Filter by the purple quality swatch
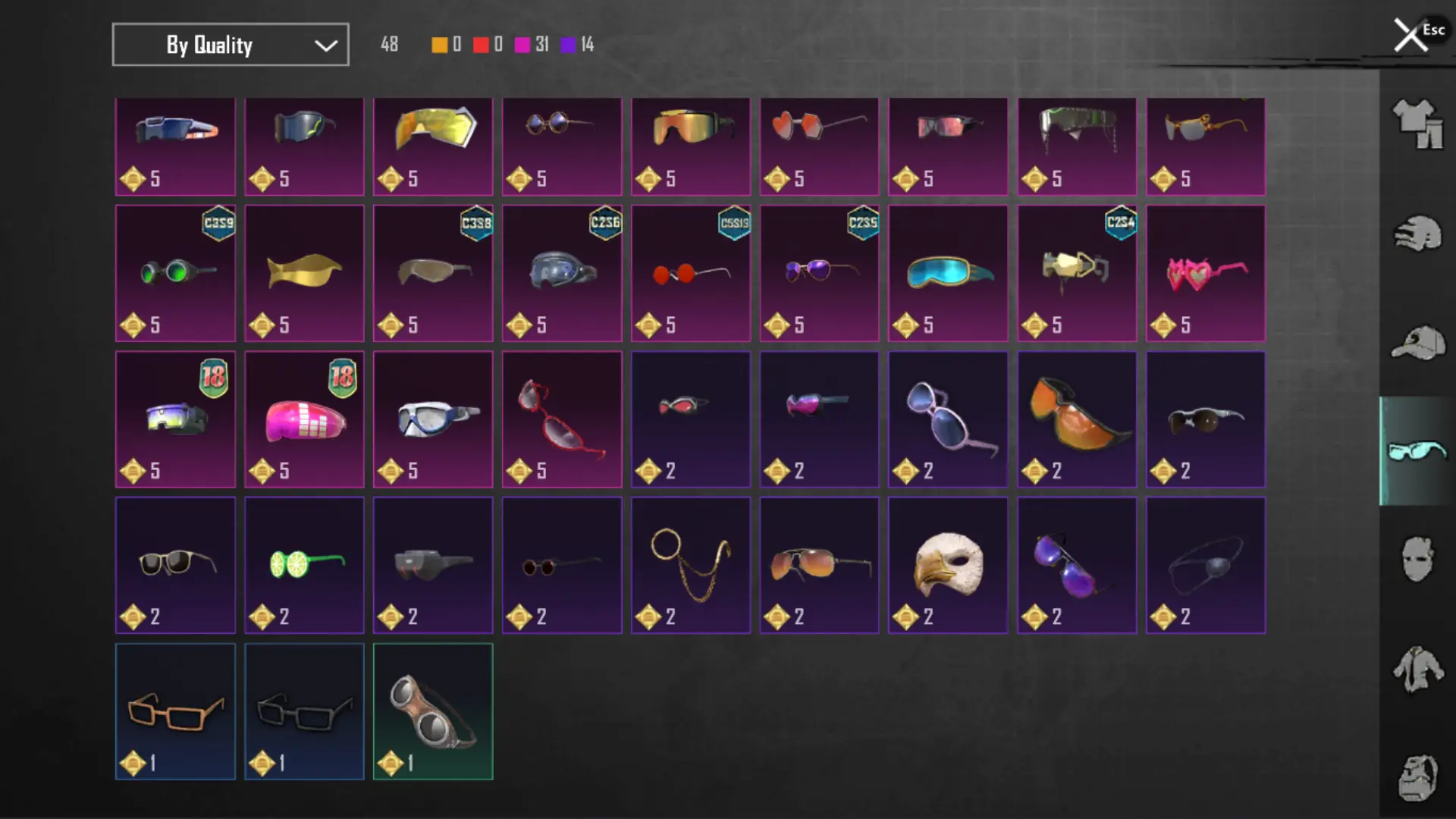1456x819 pixels. pyautogui.click(x=568, y=45)
